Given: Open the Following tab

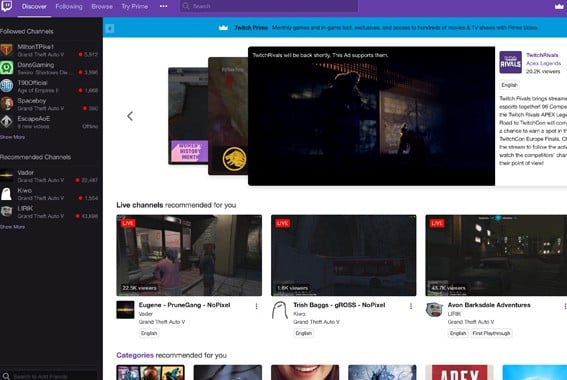Looking at the screenshot, I should pyautogui.click(x=69, y=7).
